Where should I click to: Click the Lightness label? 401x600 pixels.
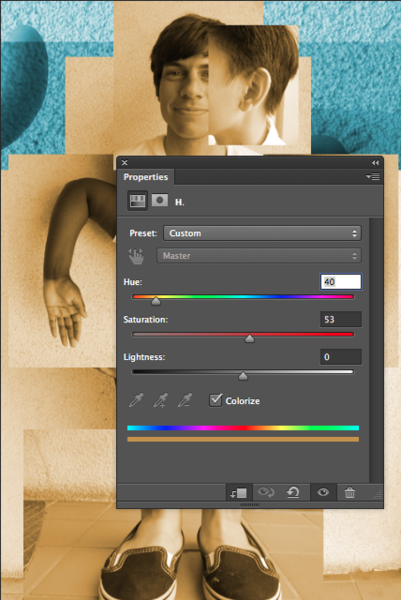pyautogui.click(x=144, y=357)
